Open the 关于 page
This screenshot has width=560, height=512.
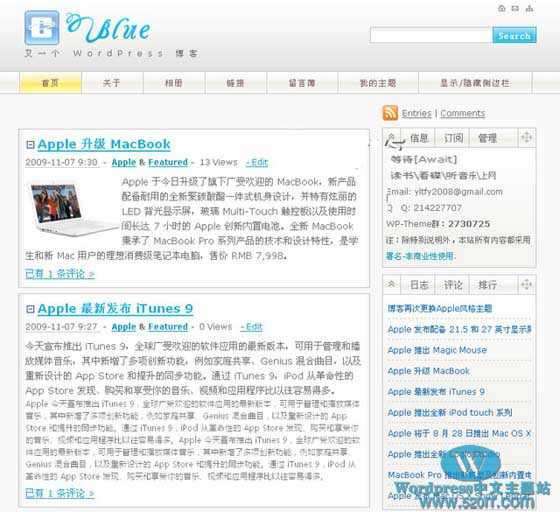coord(112,83)
